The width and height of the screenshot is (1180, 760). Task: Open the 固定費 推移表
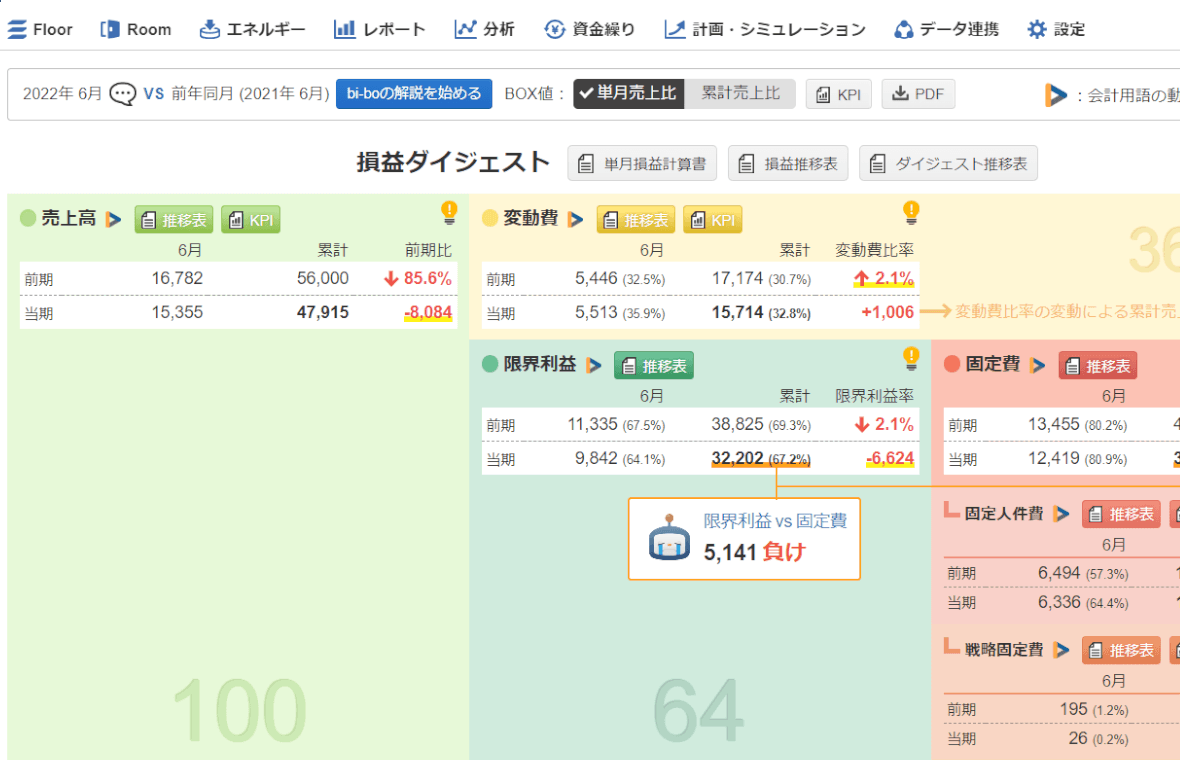(1098, 366)
